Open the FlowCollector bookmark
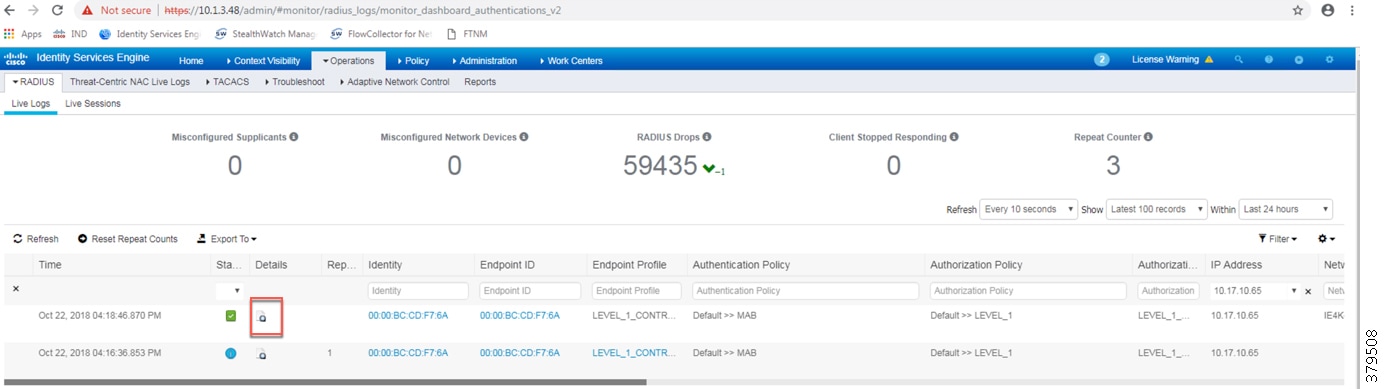1384x389 pixels. tap(380, 33)
